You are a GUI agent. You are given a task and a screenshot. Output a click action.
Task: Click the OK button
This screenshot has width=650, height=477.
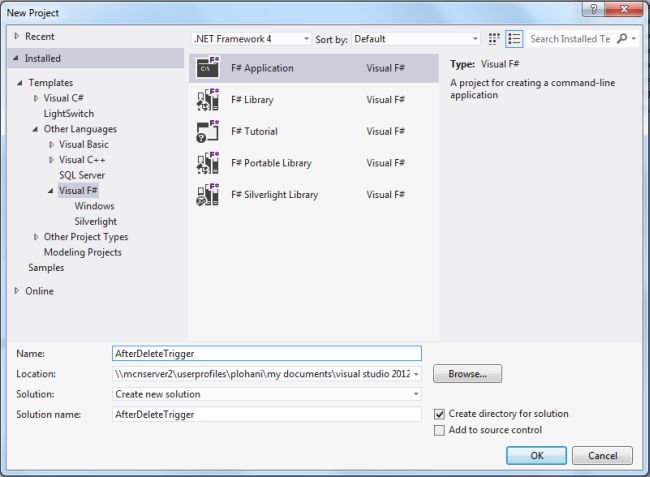(536, 455)
